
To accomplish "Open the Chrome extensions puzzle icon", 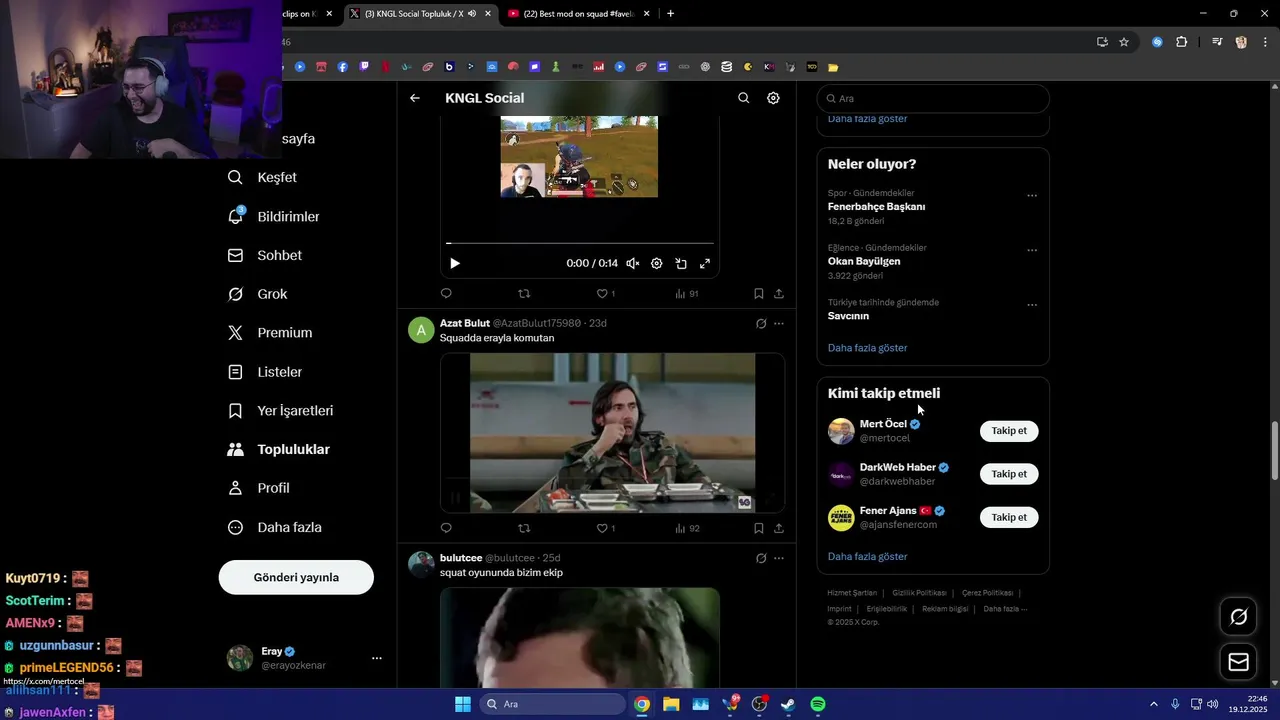I will click(x=1181, y=42).
